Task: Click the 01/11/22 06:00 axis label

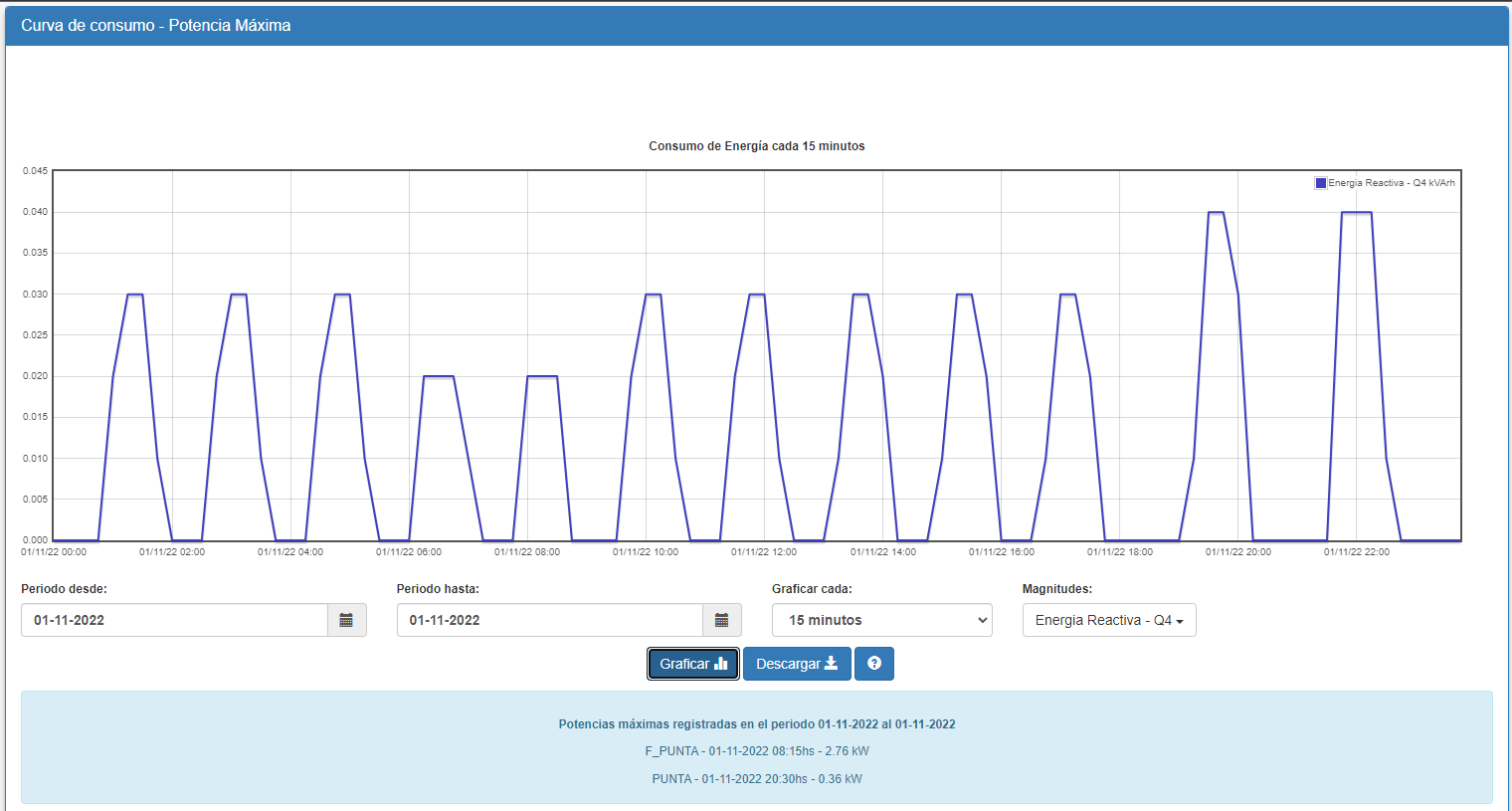Action: (x=409, y=552)
